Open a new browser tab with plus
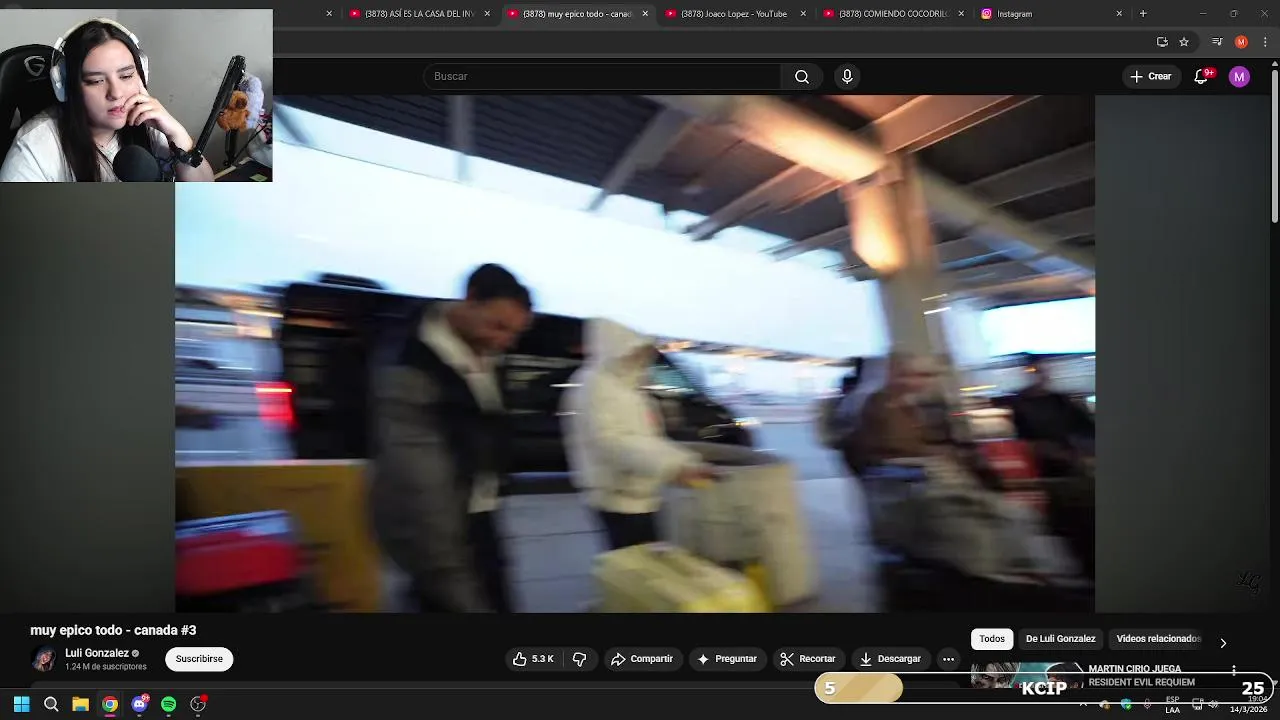 pyautogui.click(x=1143, y=14)
